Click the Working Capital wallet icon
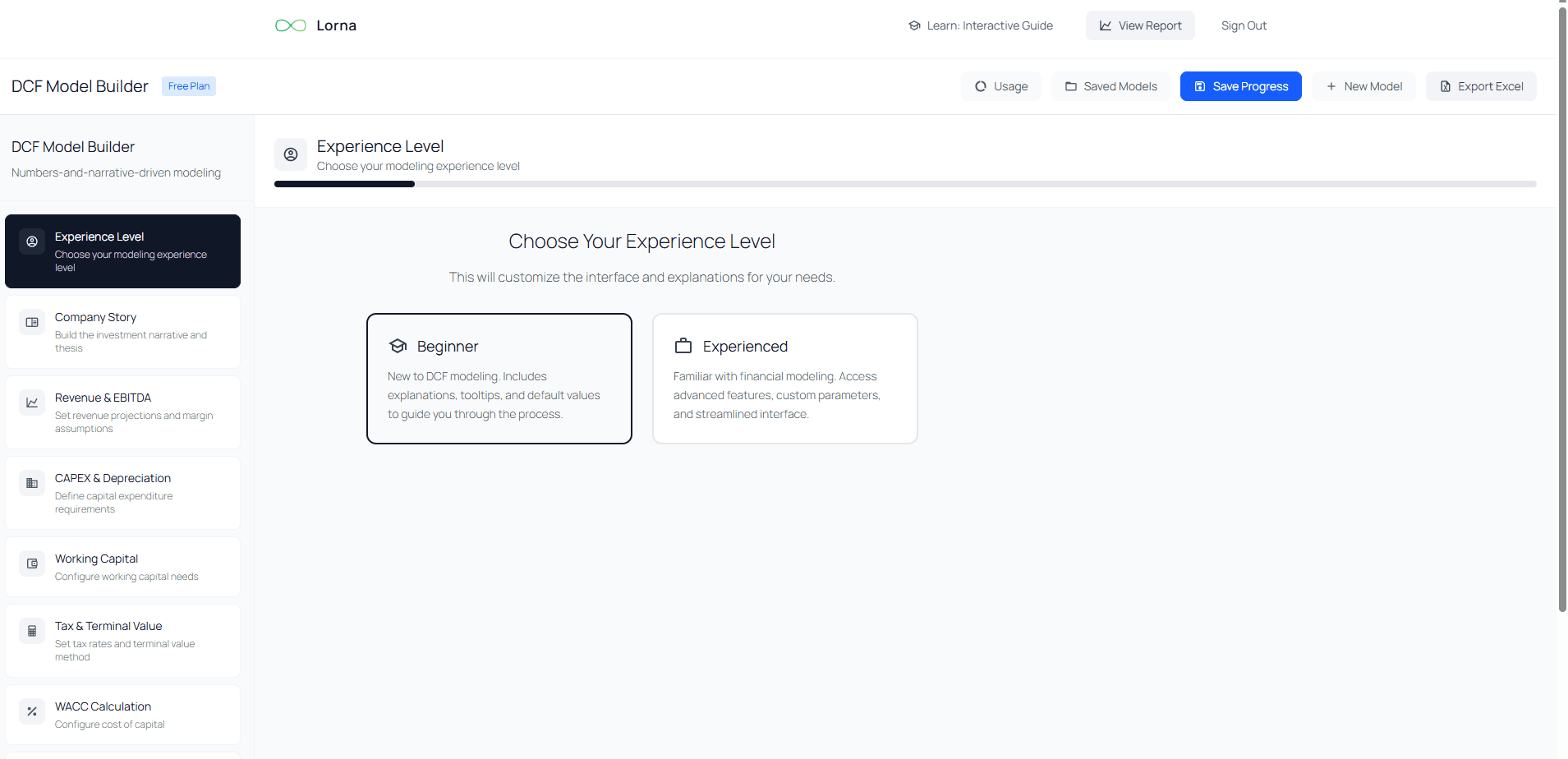 pos(32,563)
